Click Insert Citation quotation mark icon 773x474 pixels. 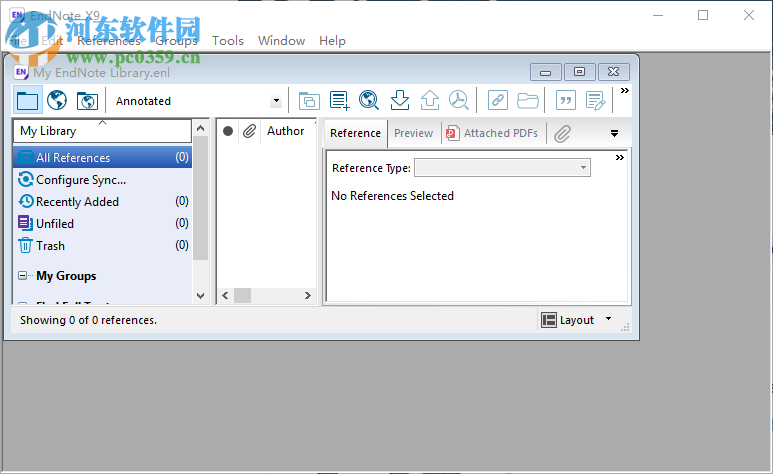pos(566,101)
